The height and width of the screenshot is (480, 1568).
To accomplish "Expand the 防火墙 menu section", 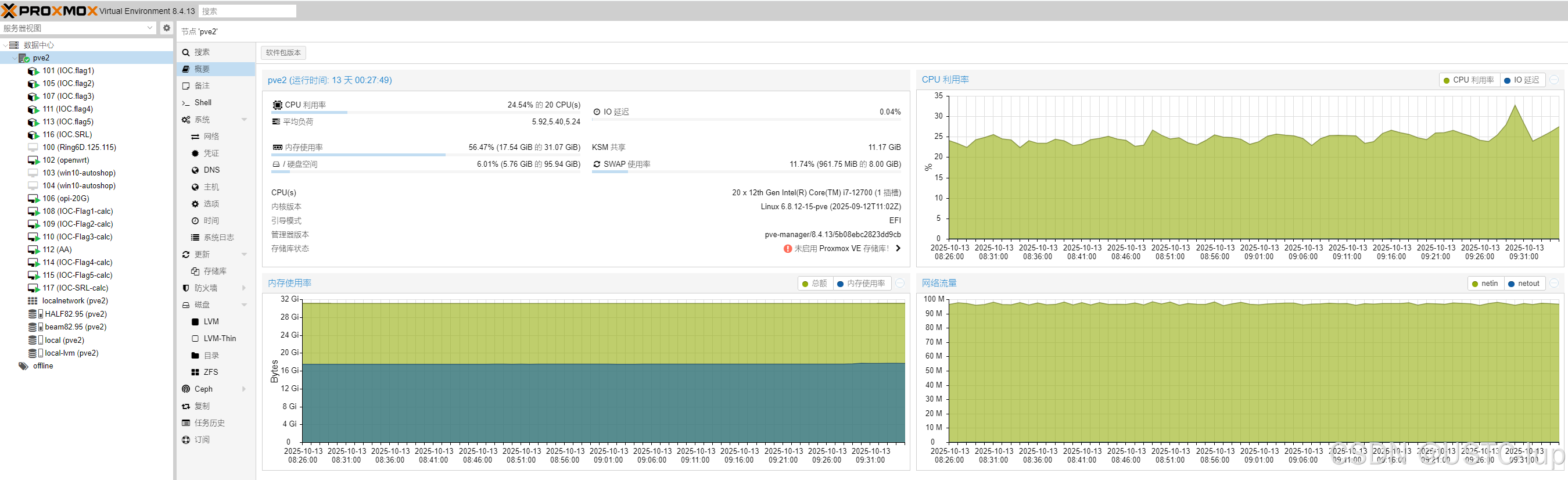I will pos(244,288).
